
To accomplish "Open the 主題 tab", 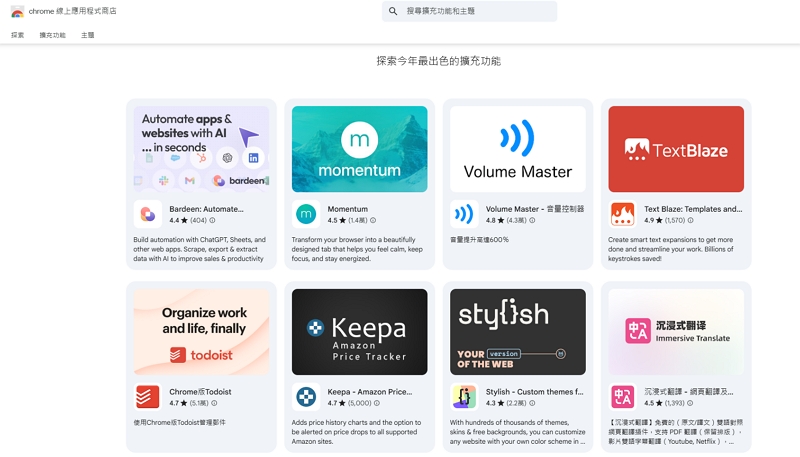I will 88,35.
